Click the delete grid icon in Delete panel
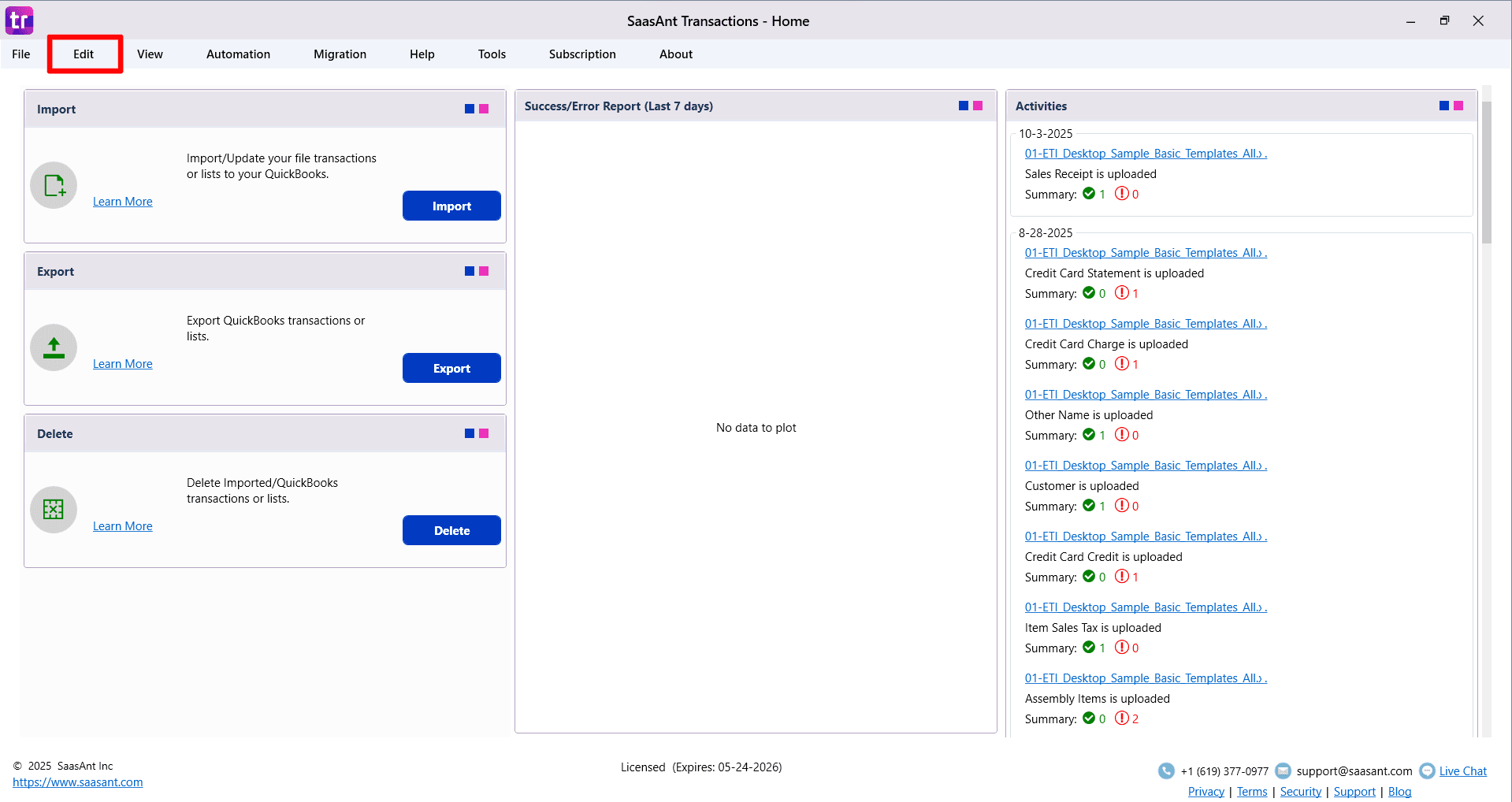The image size is (1512, 802). (53, 509)
